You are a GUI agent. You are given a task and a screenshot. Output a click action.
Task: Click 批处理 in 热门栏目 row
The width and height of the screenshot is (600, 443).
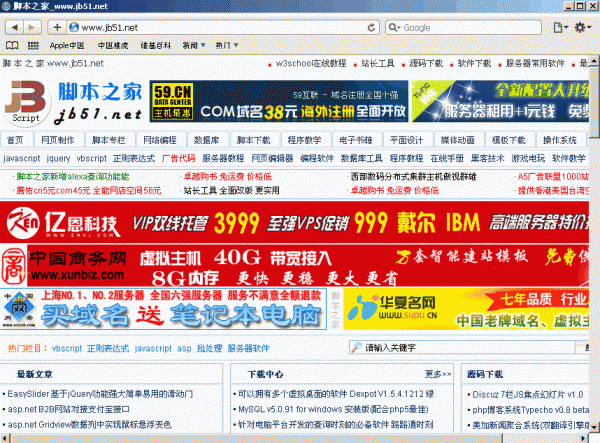[x=209, y=349]
